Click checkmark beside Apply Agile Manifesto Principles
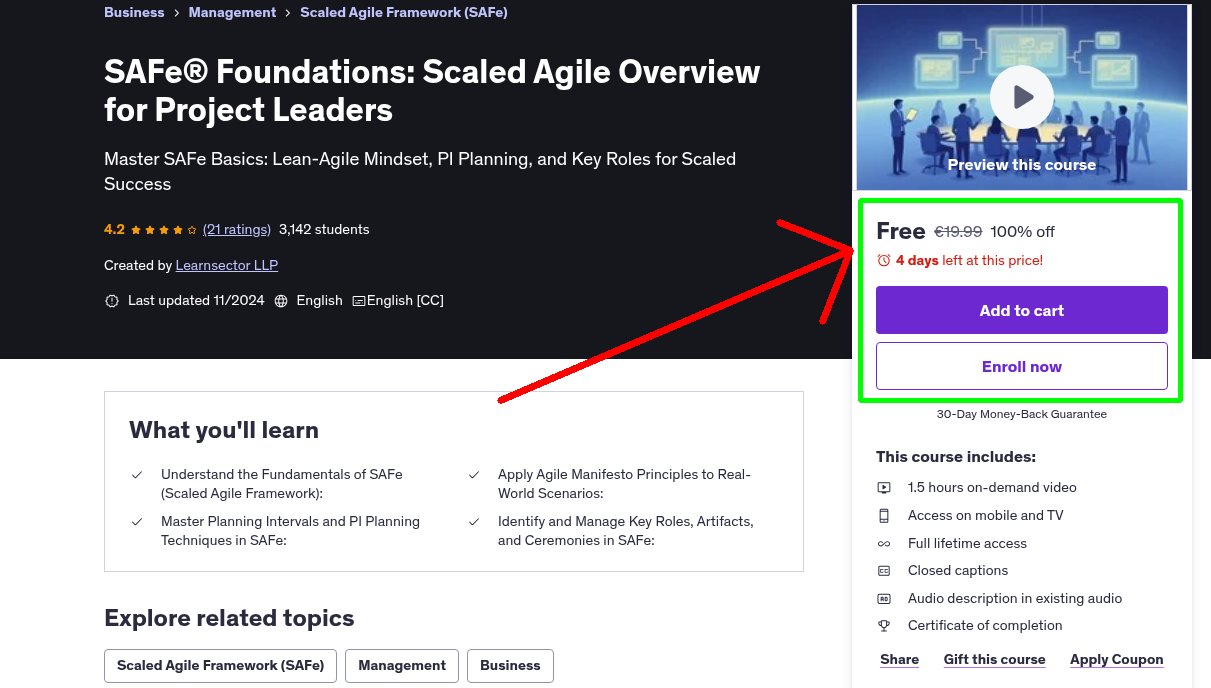 click(x=474, y=475)
